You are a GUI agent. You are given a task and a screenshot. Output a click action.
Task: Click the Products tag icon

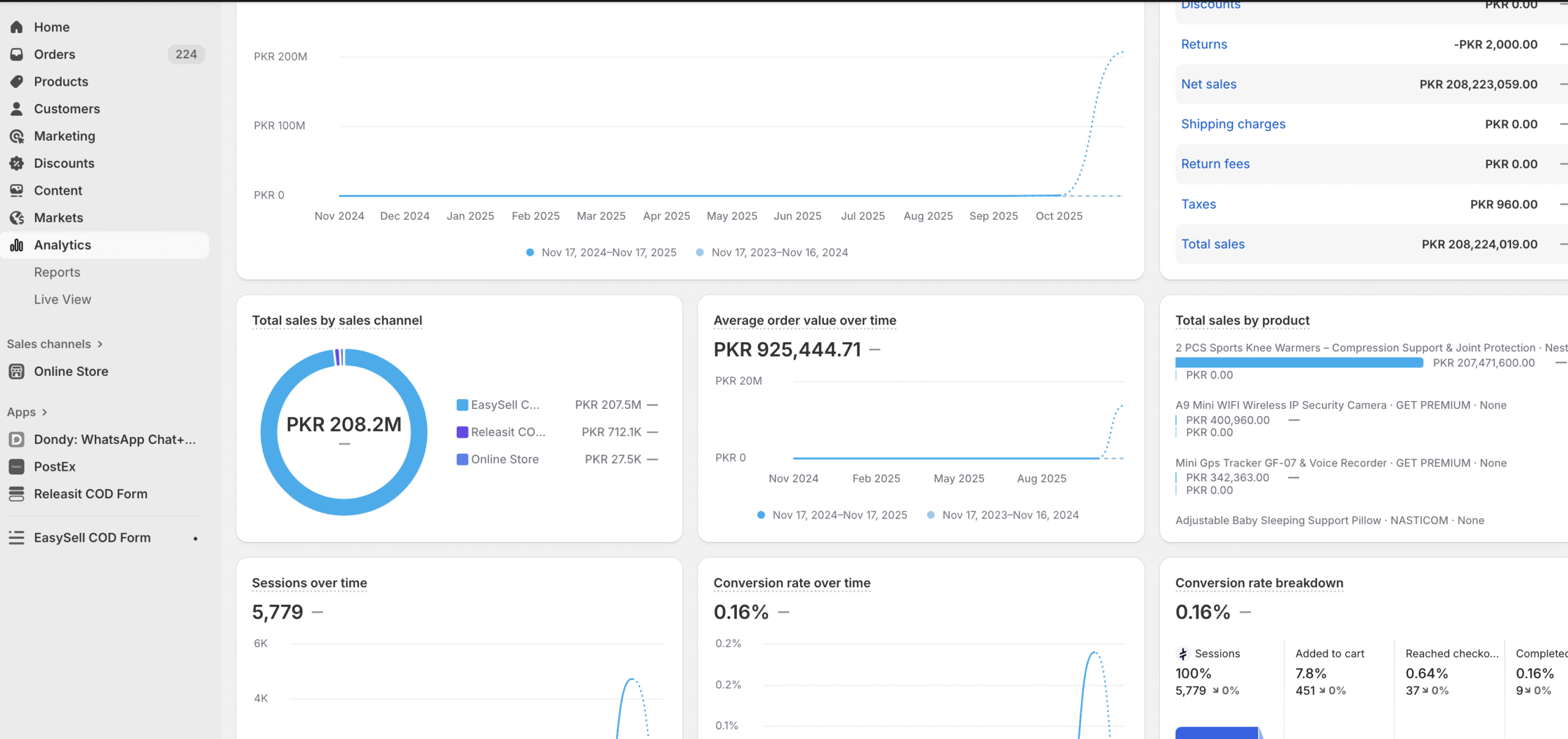[x=17, y=81]
